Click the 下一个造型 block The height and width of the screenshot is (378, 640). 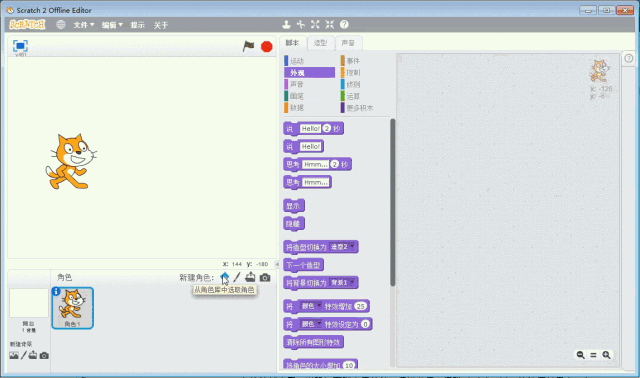click(x=304, y=265)
